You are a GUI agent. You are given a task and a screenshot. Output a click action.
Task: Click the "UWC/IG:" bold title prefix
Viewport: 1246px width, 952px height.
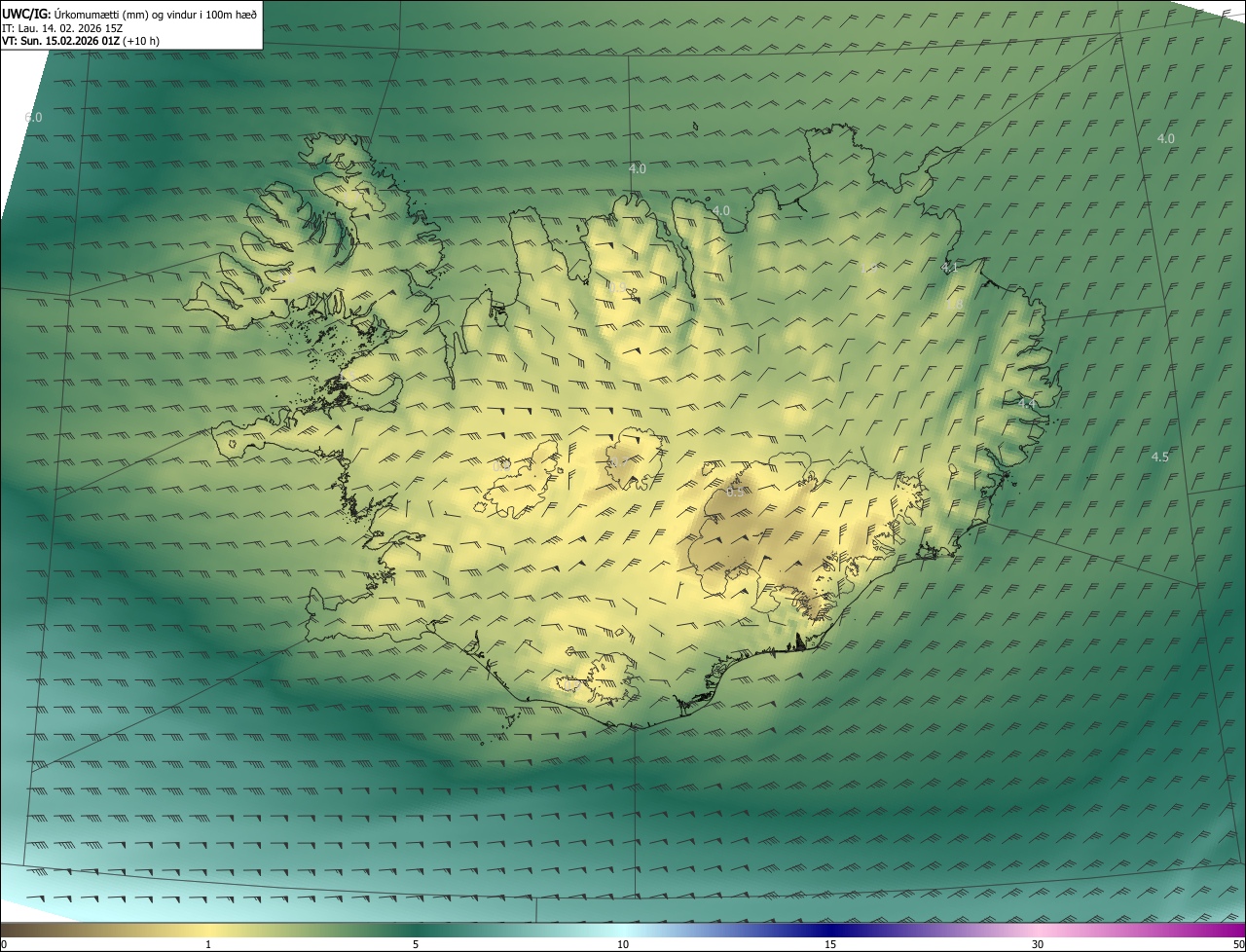point(26,14)
